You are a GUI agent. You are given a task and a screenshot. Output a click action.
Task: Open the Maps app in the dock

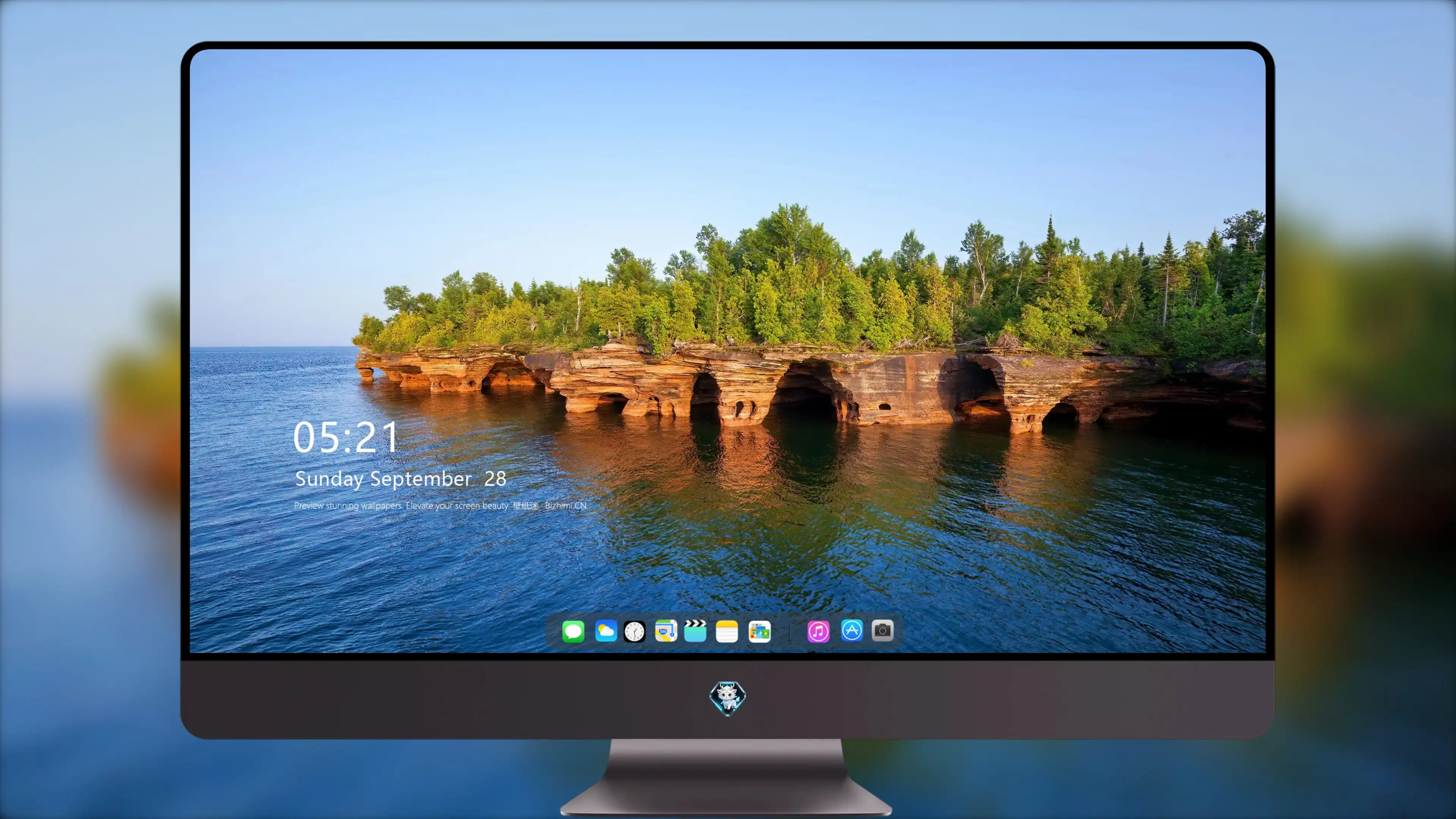pos(666,631)
